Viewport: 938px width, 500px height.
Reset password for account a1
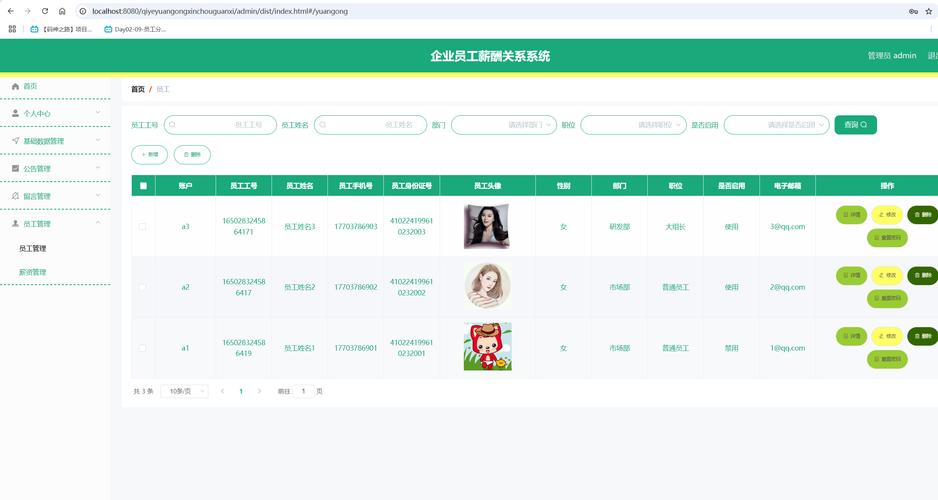click(887, 359)
